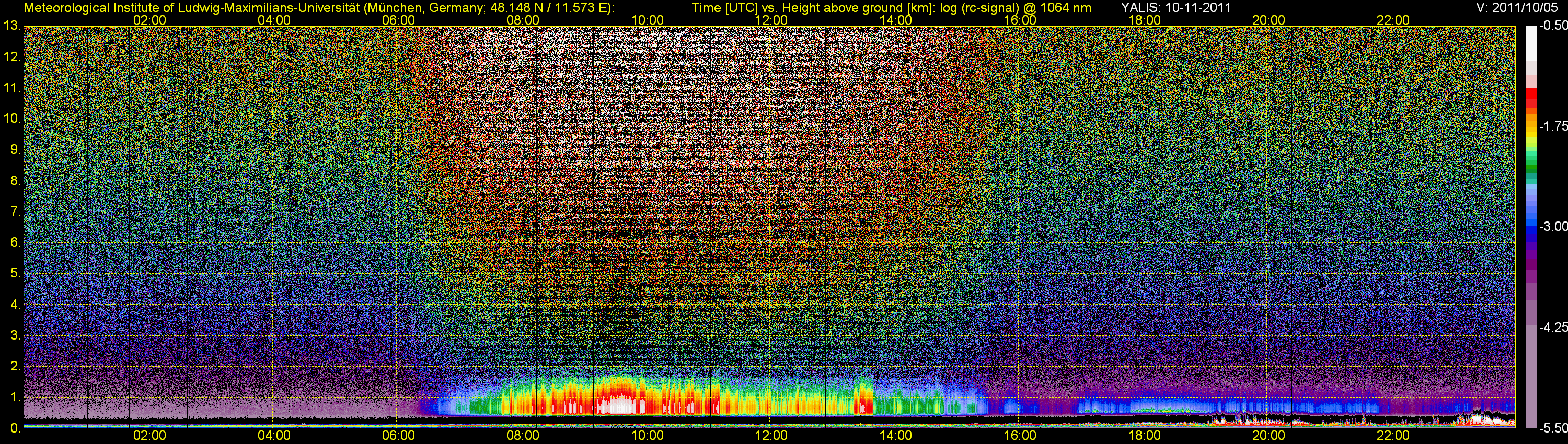The height and width of the screenshot is (444, 1568).
Task: Click the 5 km height axis label
Action: coord(15,274)
